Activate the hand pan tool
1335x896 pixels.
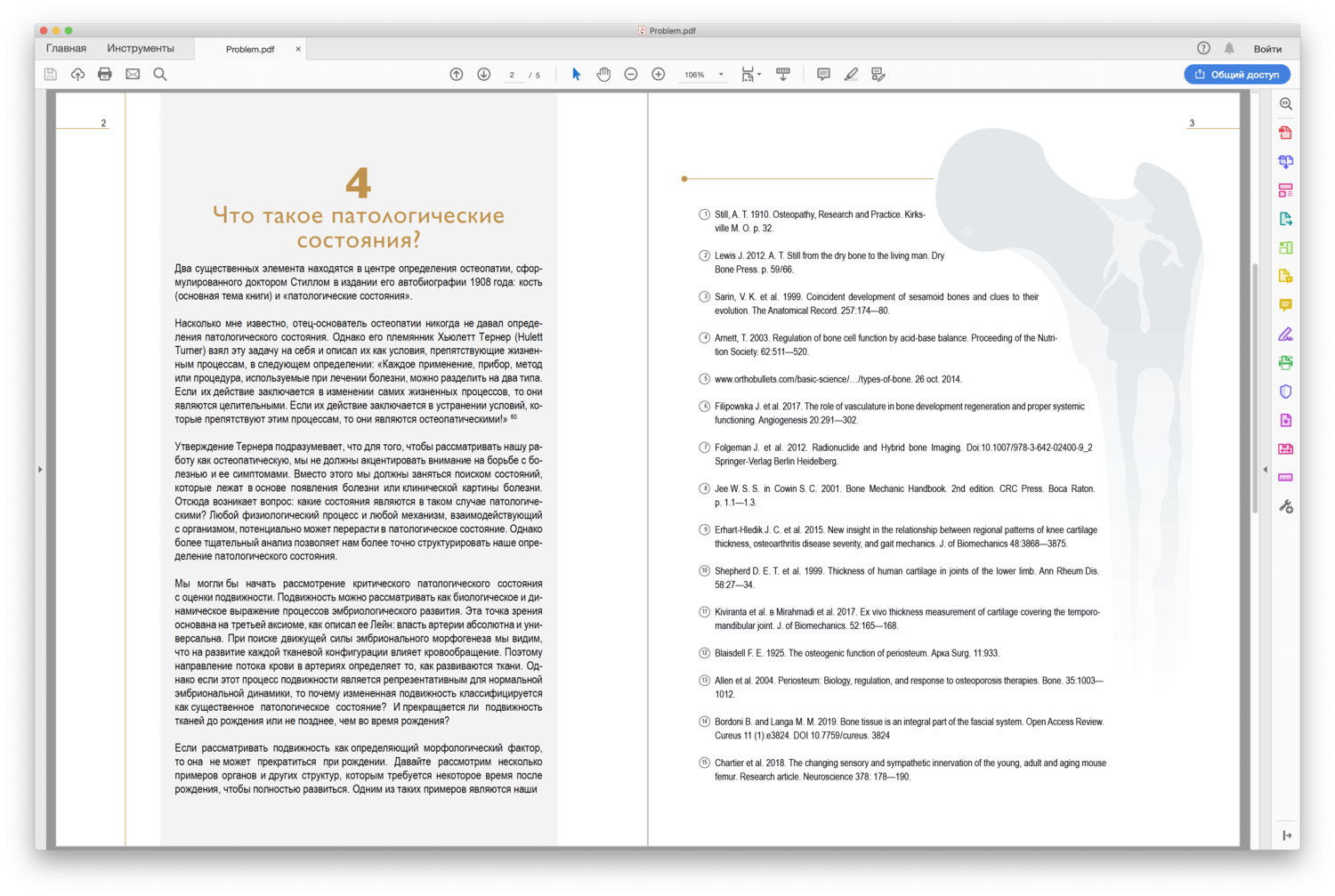tap(603, 75)
